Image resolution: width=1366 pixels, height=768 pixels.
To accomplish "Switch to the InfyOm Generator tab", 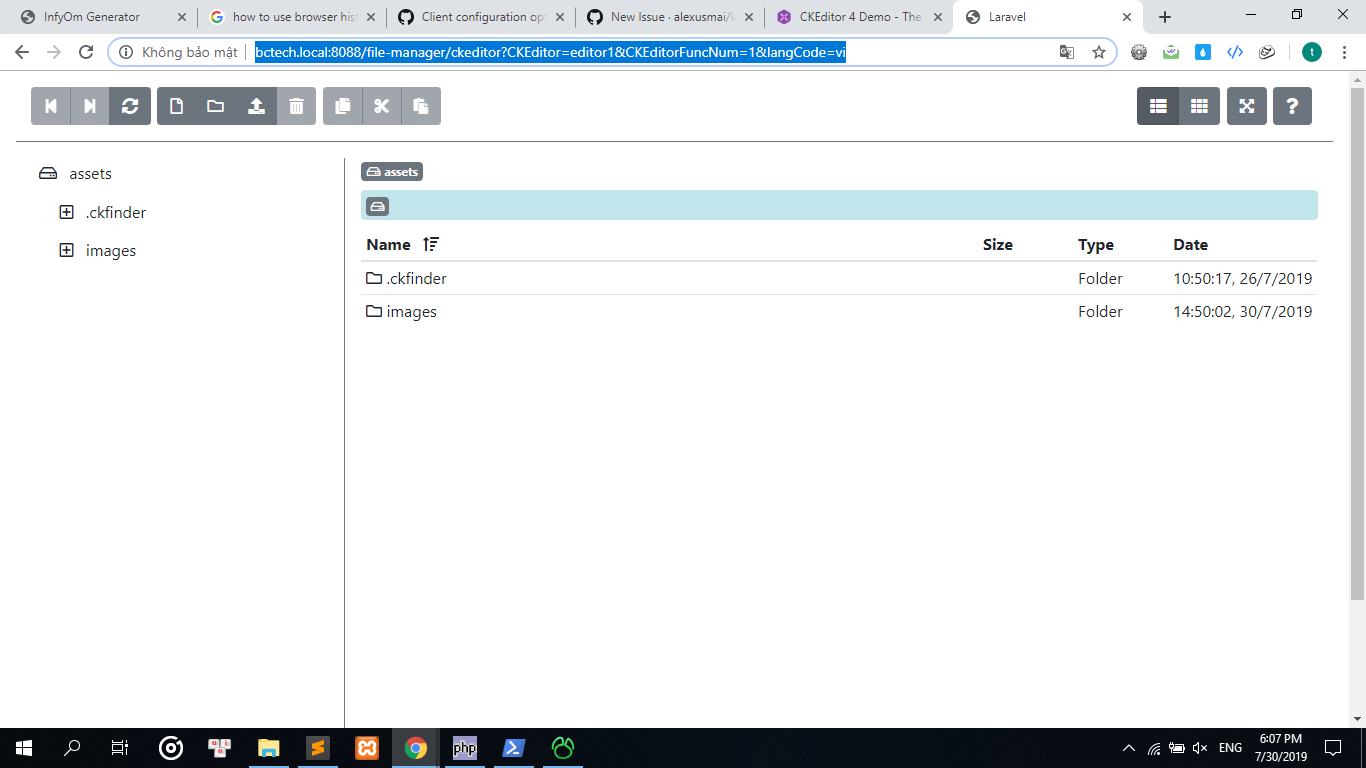I will (x=90, y=16).
